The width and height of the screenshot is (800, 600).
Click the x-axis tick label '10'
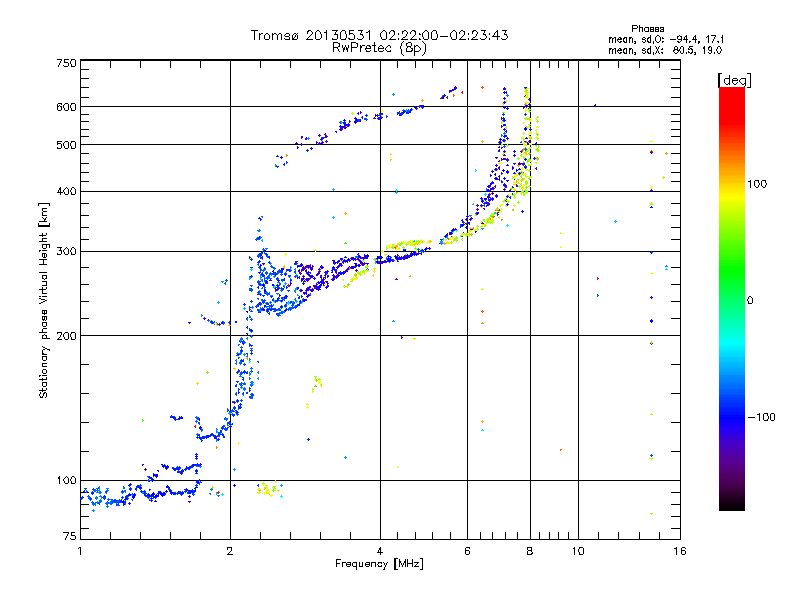tap(578, 551)
